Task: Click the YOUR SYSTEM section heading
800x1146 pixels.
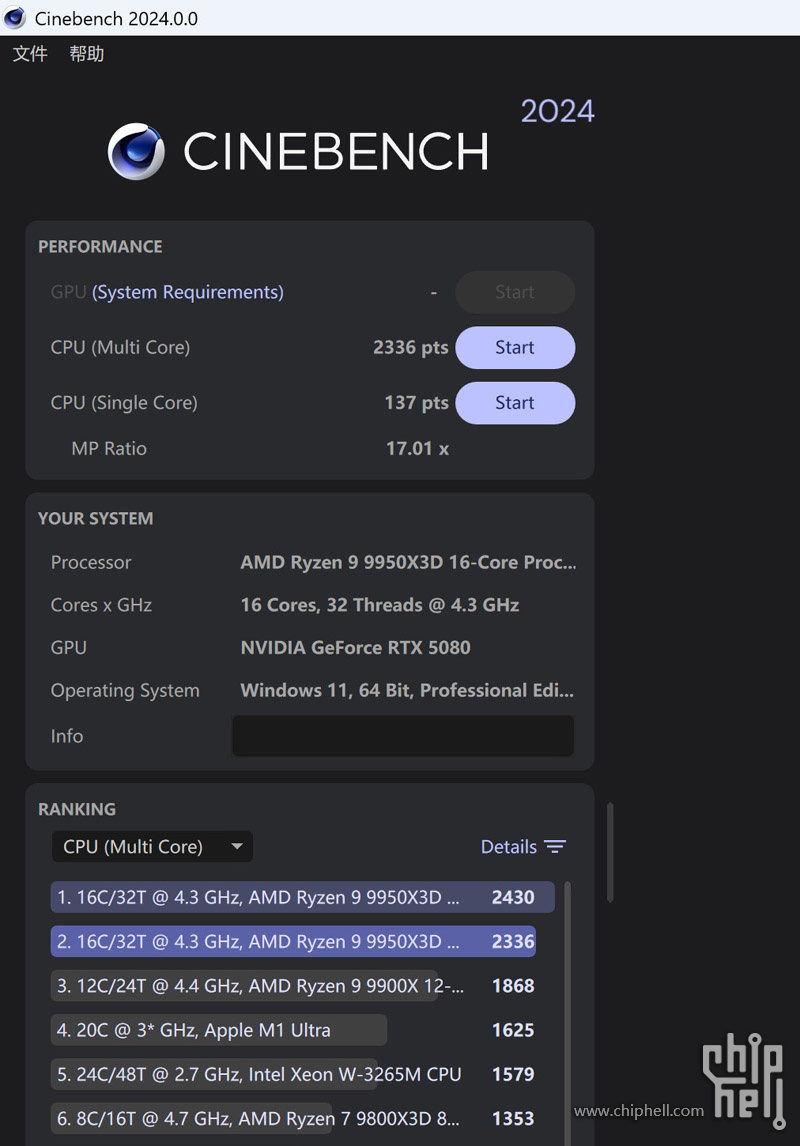Action: pyautogui.click(x=96, y=518)
